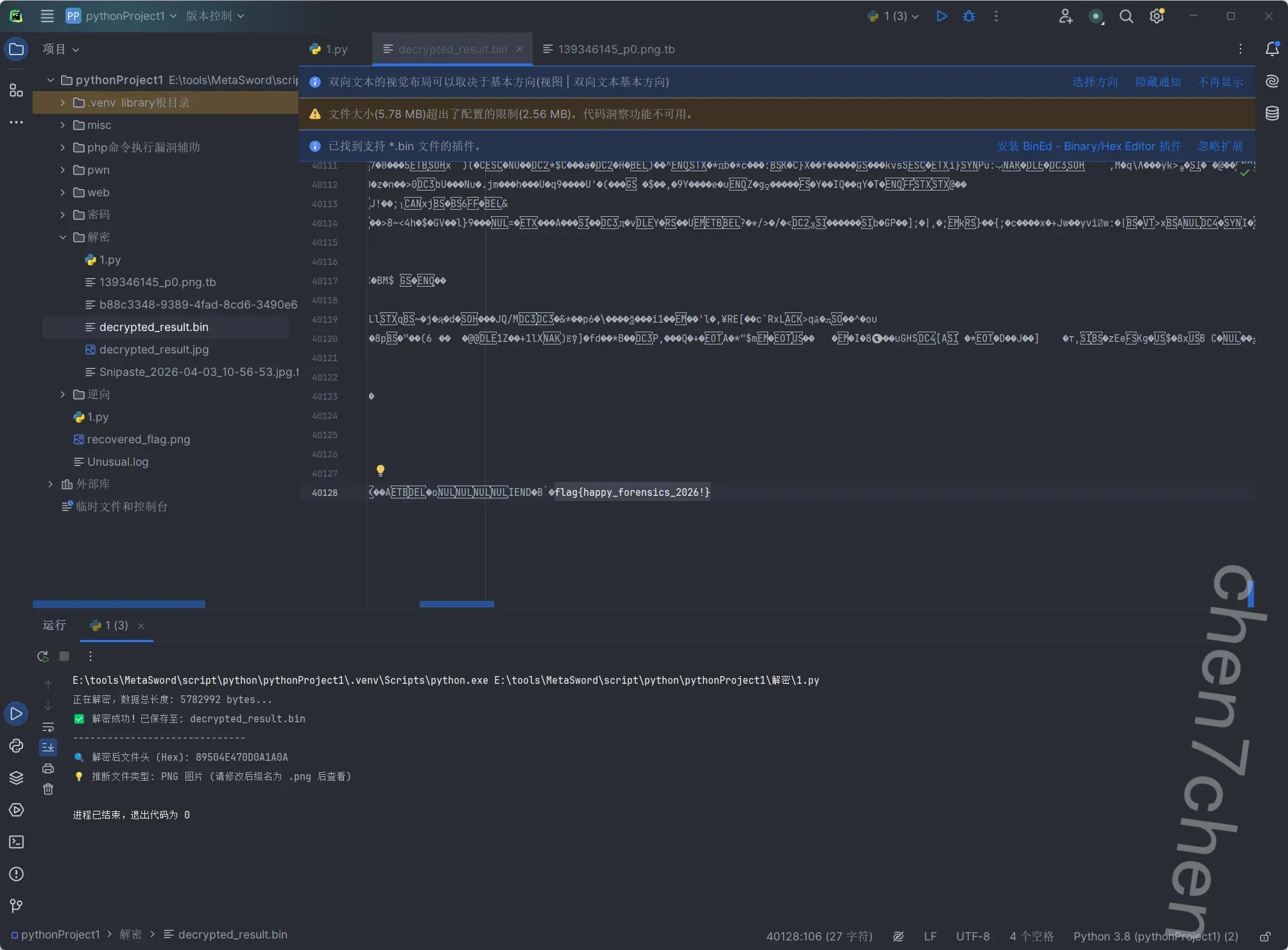Open the Terminal tool window

pyautogui.click(x=16, y=842)
